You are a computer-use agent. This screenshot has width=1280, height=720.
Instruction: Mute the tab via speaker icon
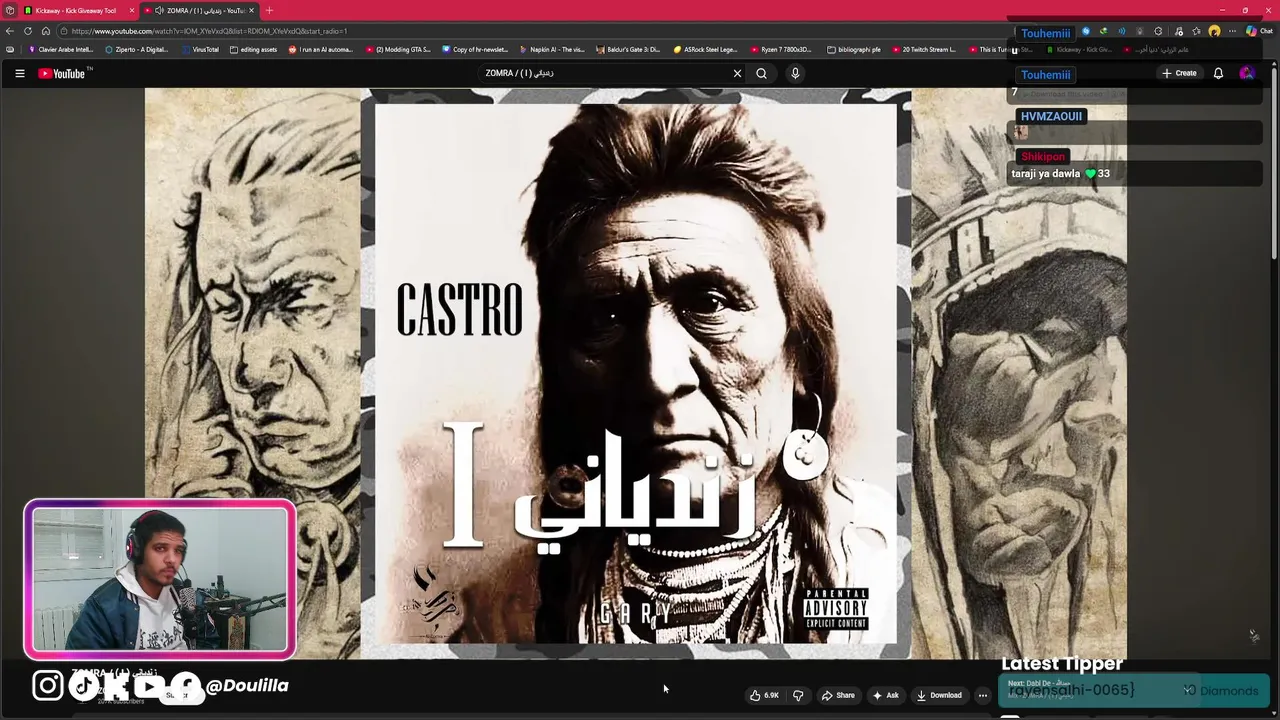[x=160, y=10]
